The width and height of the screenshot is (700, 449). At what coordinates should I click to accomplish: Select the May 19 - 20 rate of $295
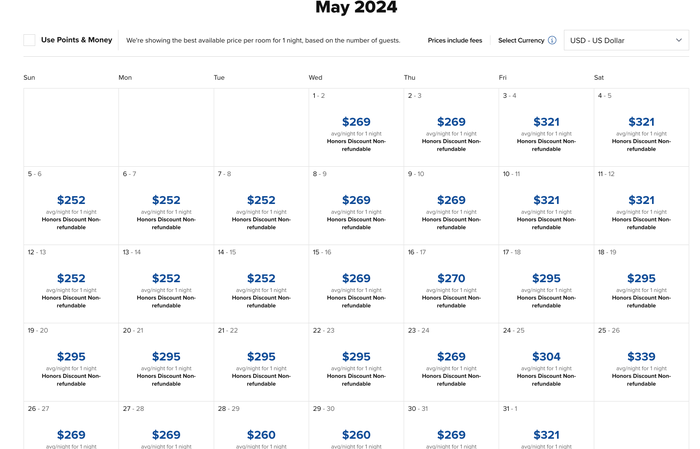click(x=71, y=362)
